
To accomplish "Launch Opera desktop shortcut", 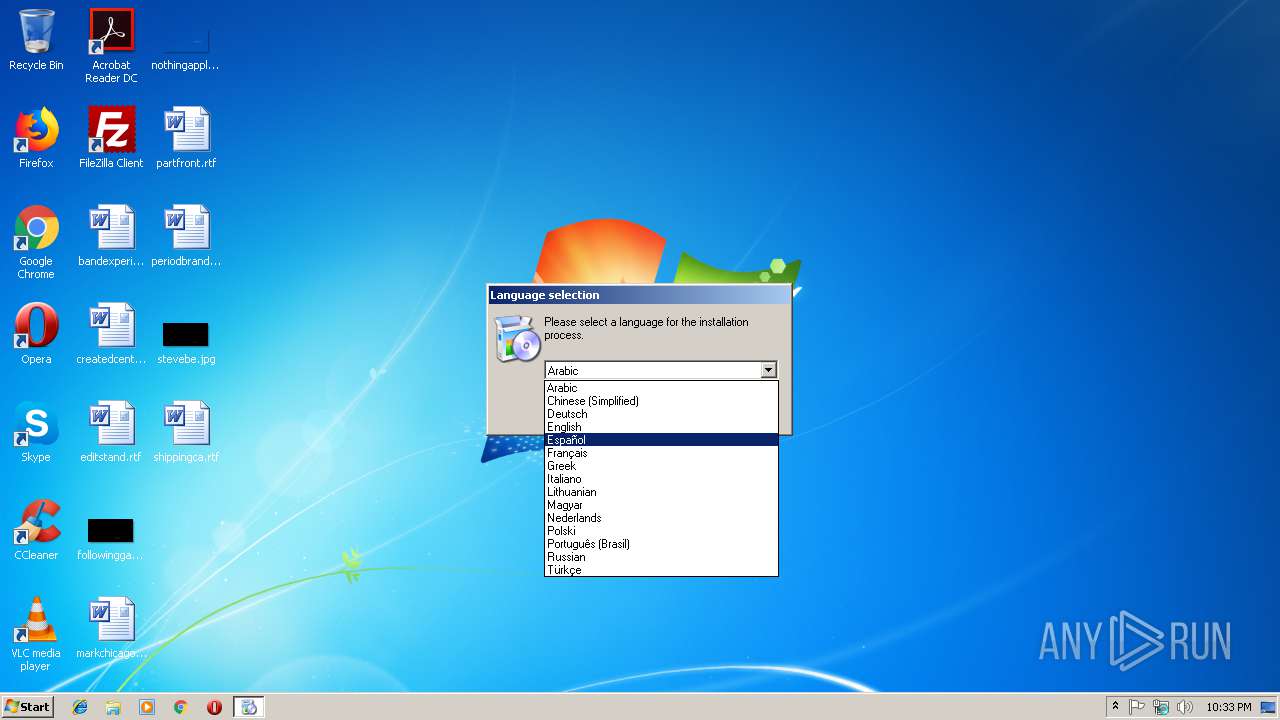I will tap(36, 334).
